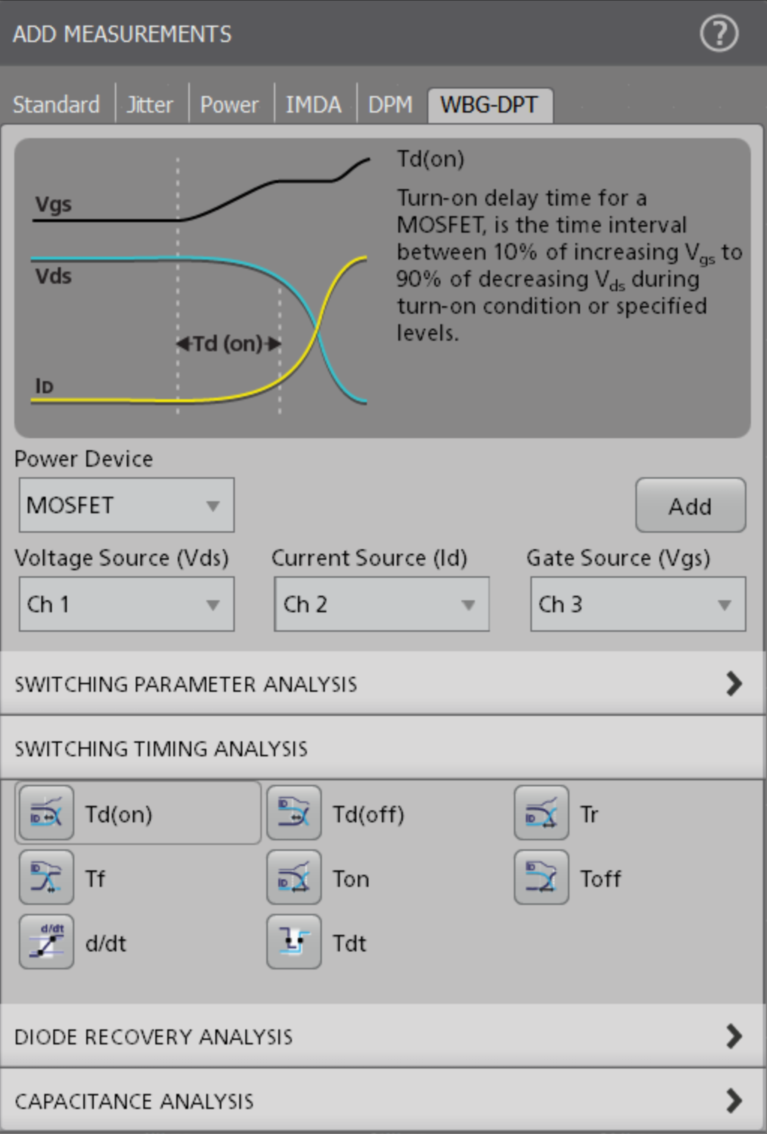Viewport: 767px width, 1134px height.
Task: Switch to the Jitter tab
Action: [x=149, y=105]
